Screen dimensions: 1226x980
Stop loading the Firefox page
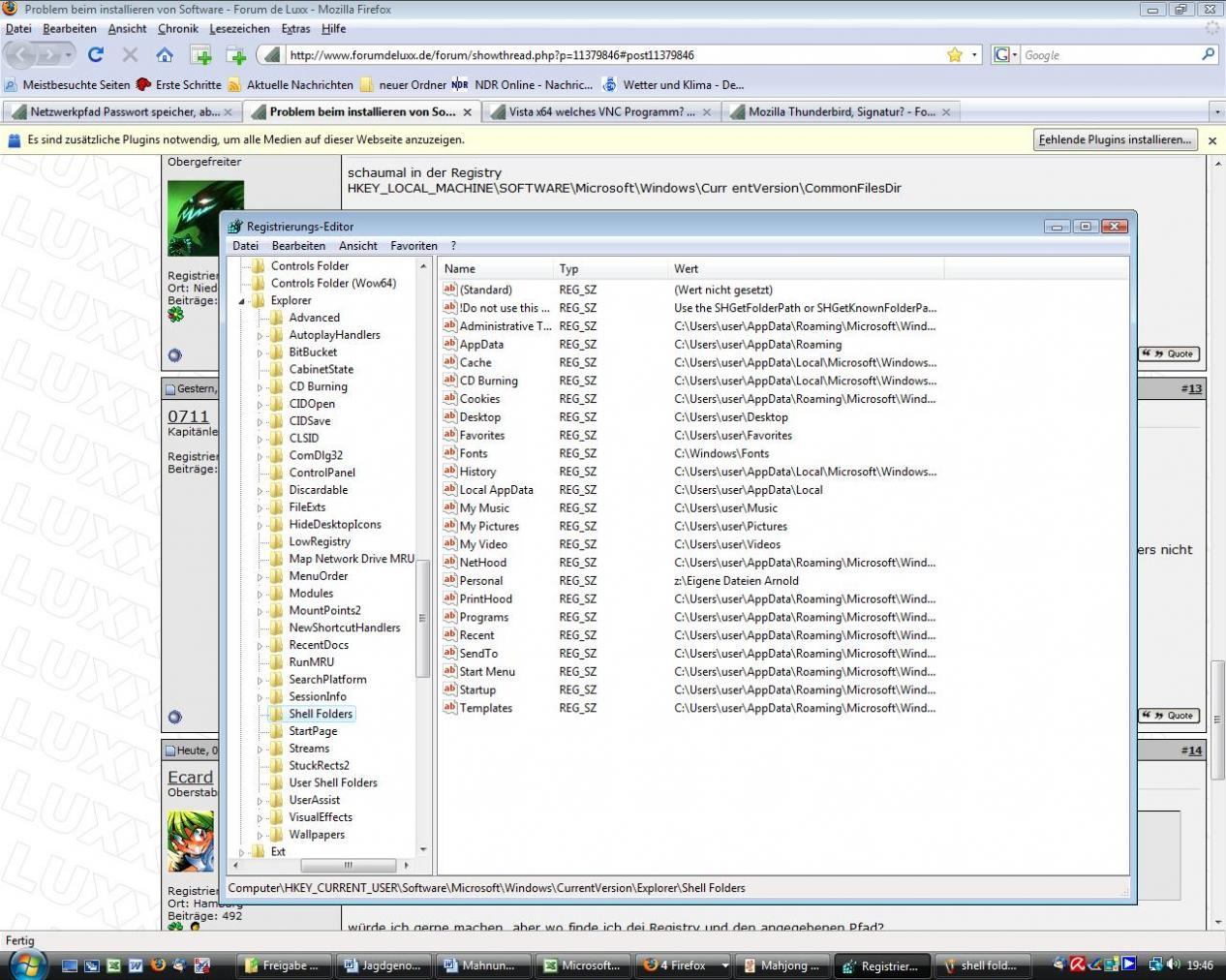point(130,55)
